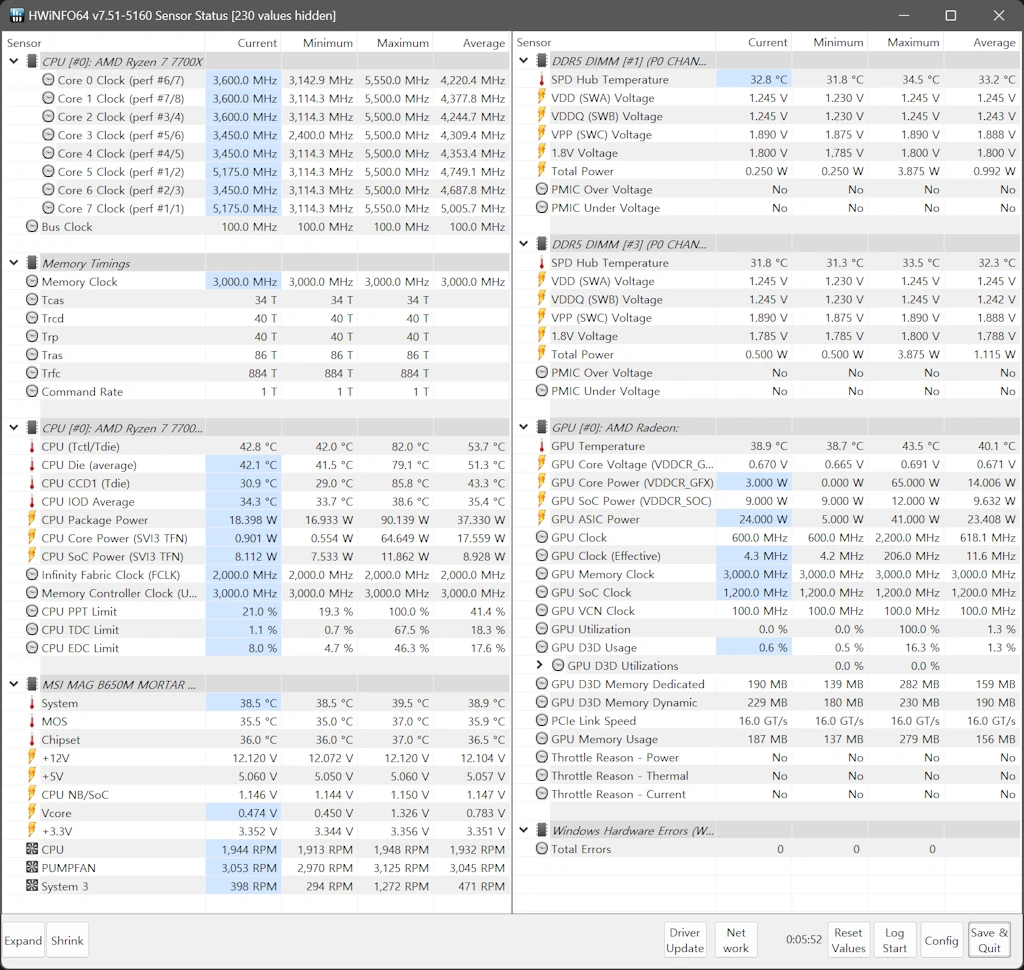Viewport: 1024px width, 970px height.
Task: Click the GPU Temperature thermometer icon
Action: tap(541, 445)
